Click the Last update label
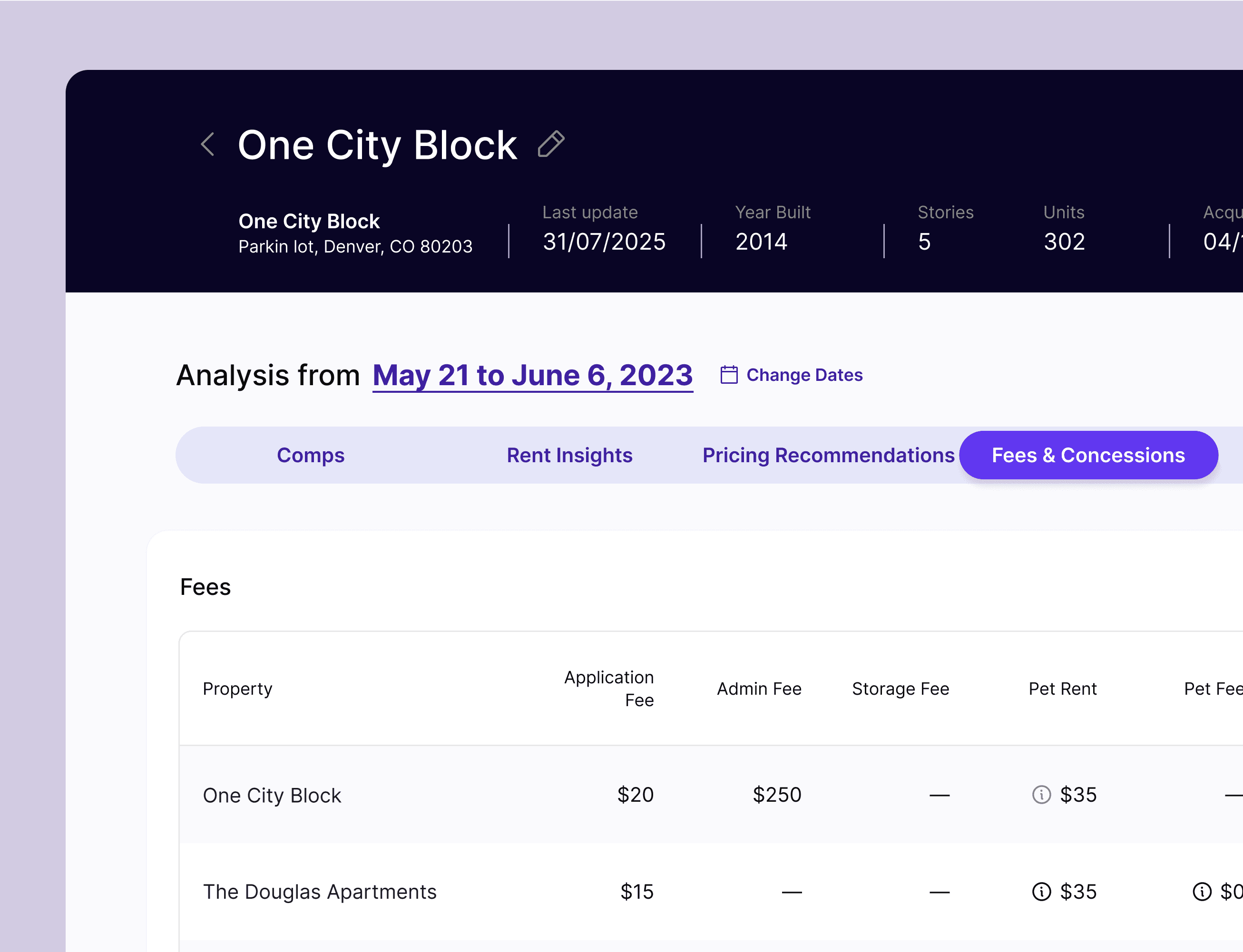1243x952 pixels. tap(590, 212)
